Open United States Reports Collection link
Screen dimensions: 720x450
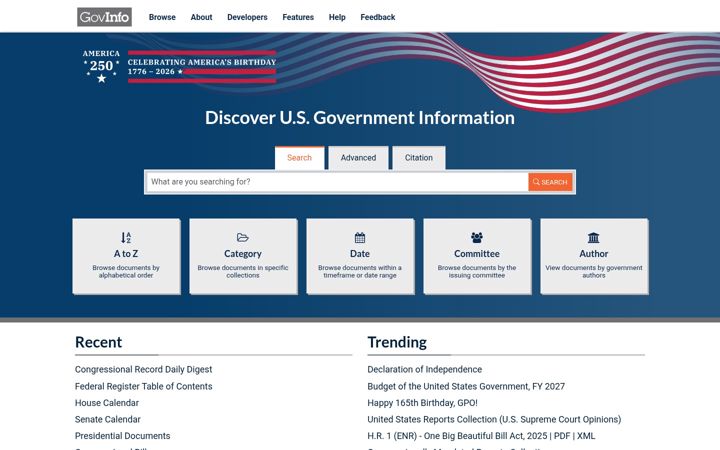494,419
